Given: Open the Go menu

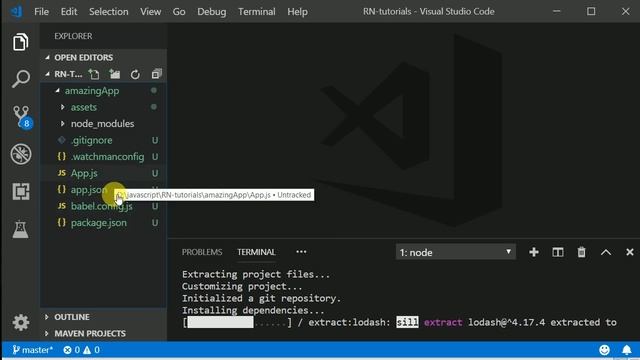Looking at the screenshot, I should [x=179, y=11].
